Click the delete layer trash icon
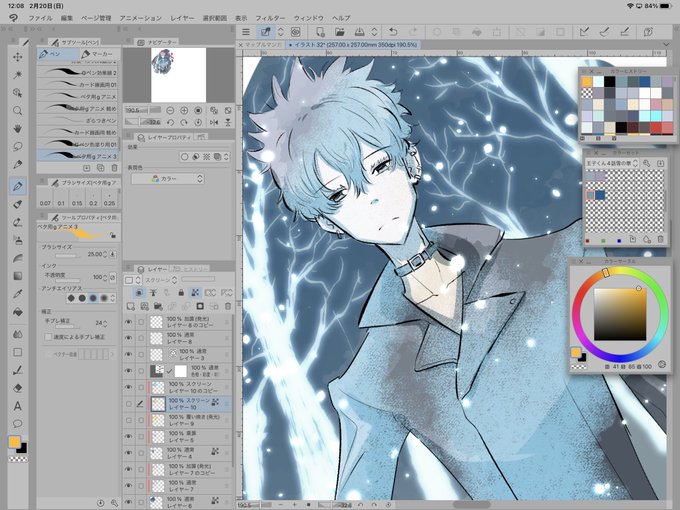This screenshot has width=680, height=510. (228, 306)
